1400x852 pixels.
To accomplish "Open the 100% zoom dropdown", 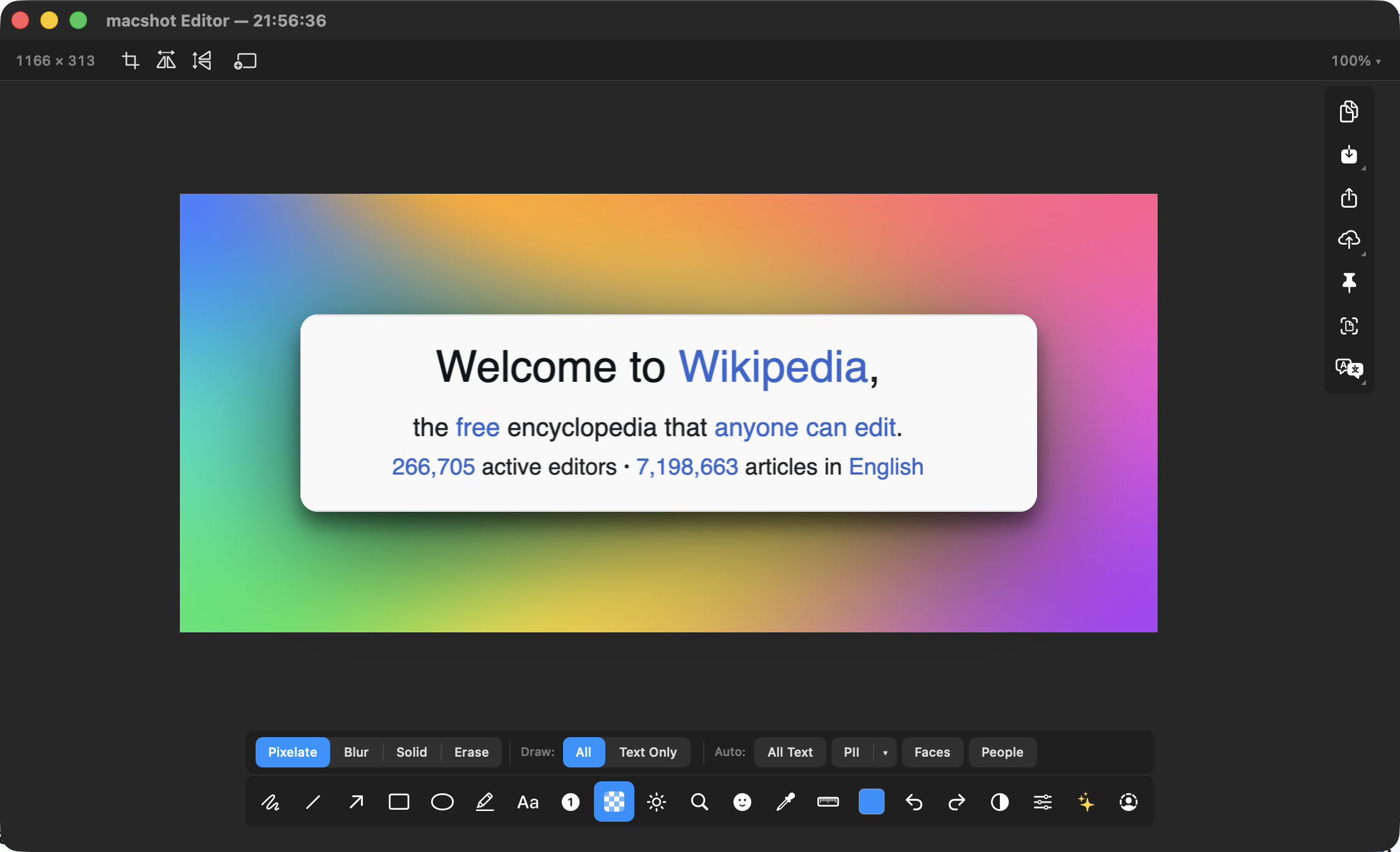I will coord(1356,61).
